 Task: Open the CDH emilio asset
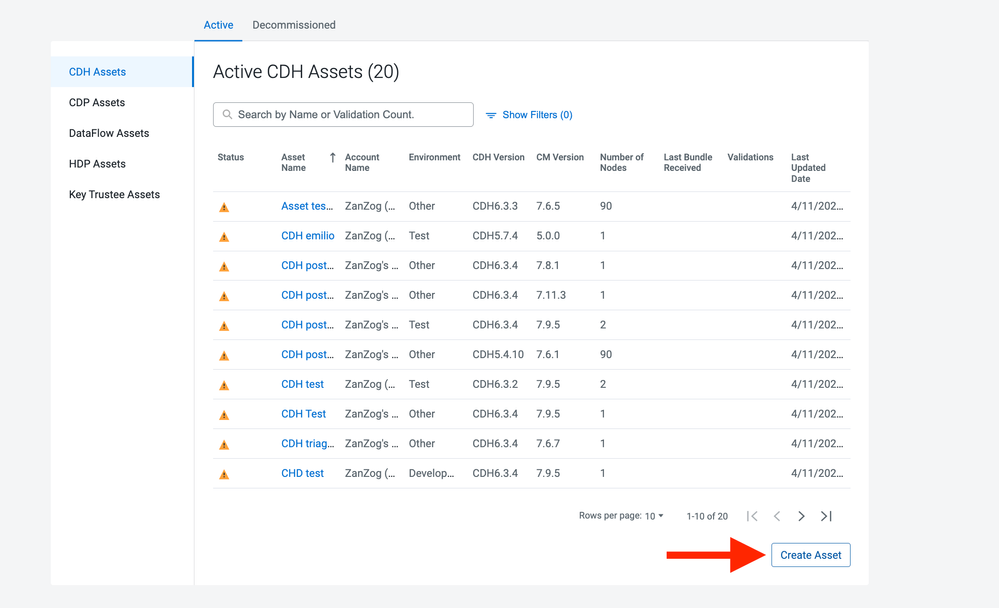tap(308, 236)
